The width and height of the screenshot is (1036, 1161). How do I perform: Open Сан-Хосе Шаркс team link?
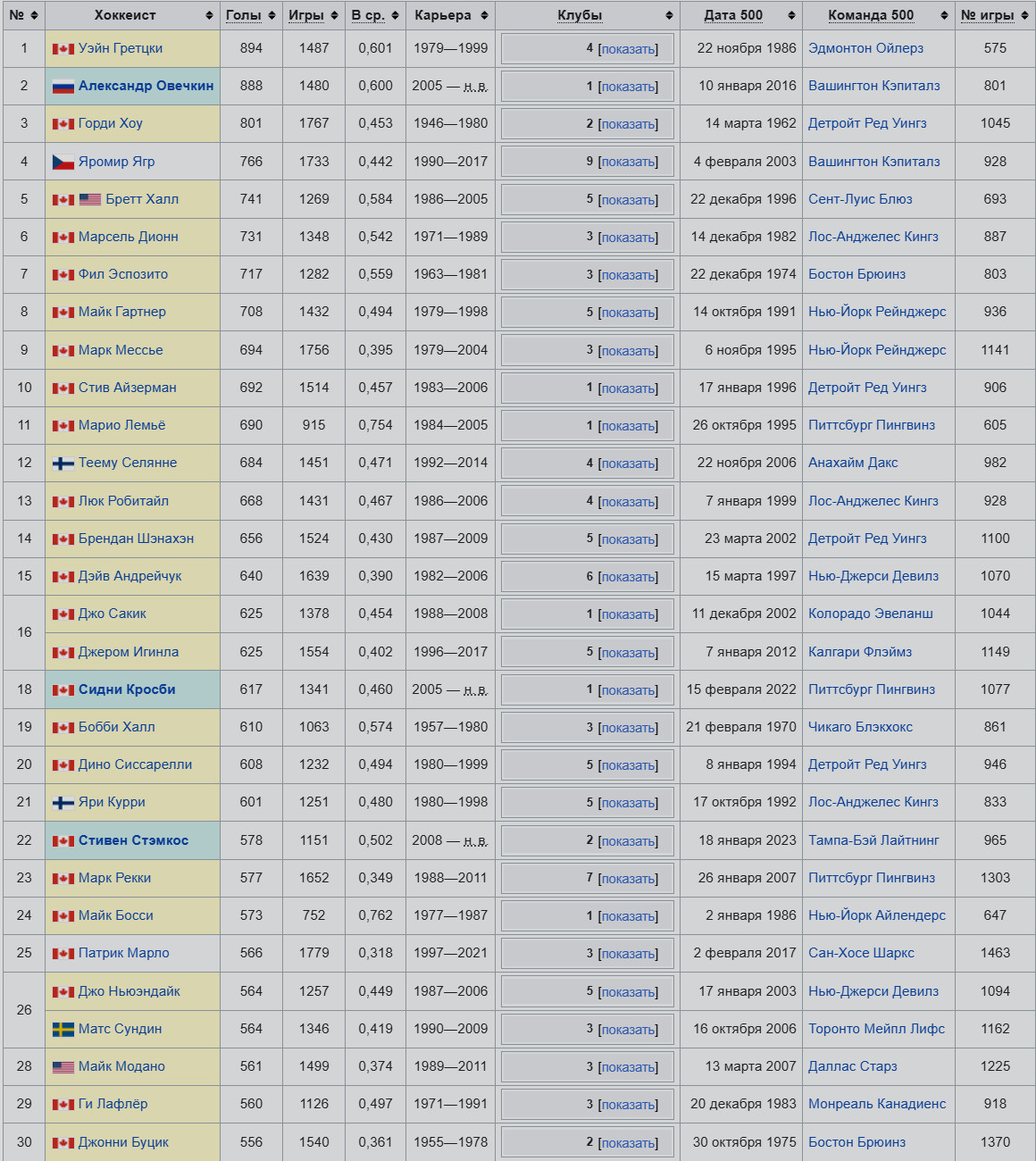[861, 953]
